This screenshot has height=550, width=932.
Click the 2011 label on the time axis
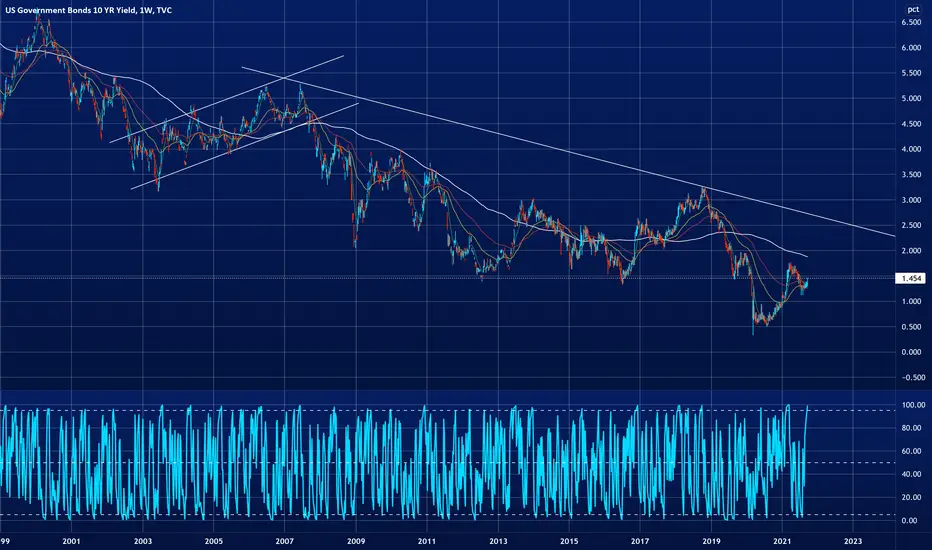tap(427, 541)
